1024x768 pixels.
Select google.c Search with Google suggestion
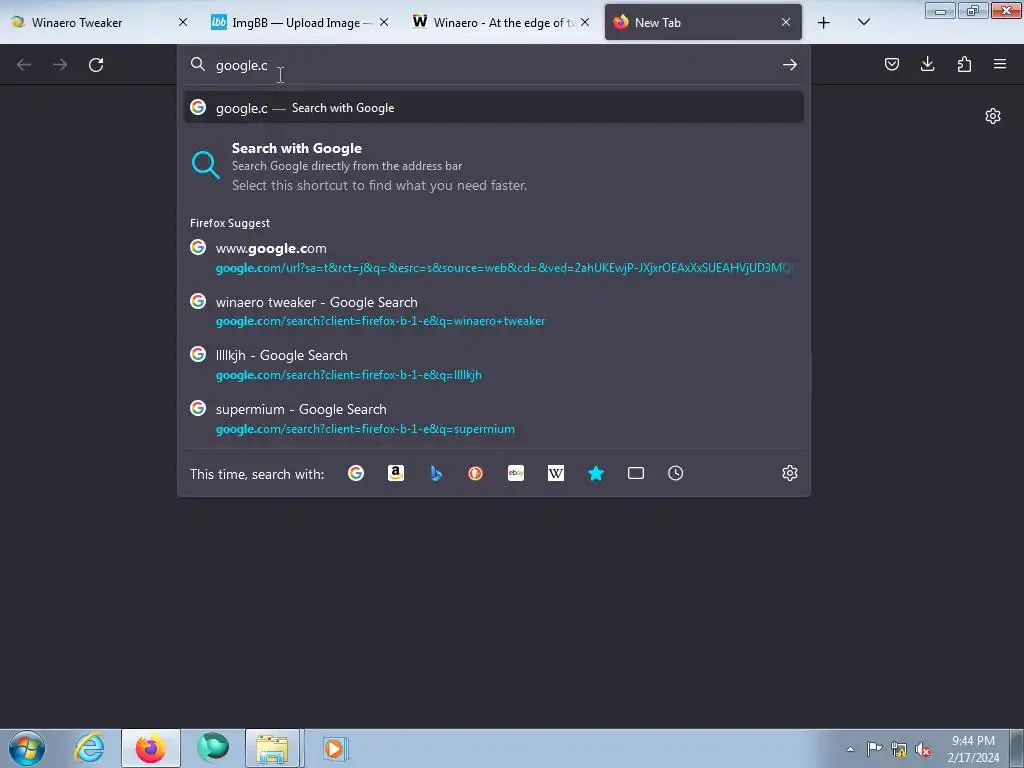[x=494, y=108]
